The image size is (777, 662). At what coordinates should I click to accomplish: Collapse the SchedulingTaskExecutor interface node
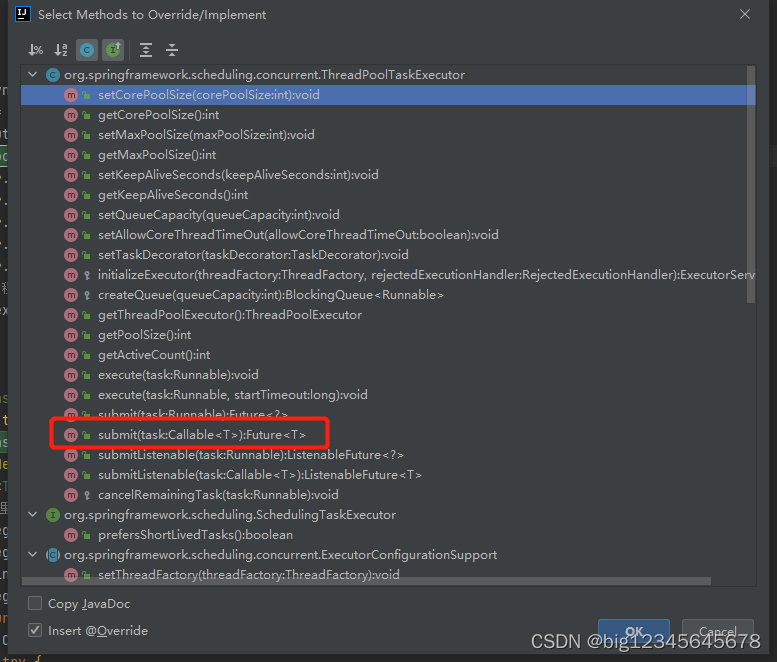[x=33, y=515]
